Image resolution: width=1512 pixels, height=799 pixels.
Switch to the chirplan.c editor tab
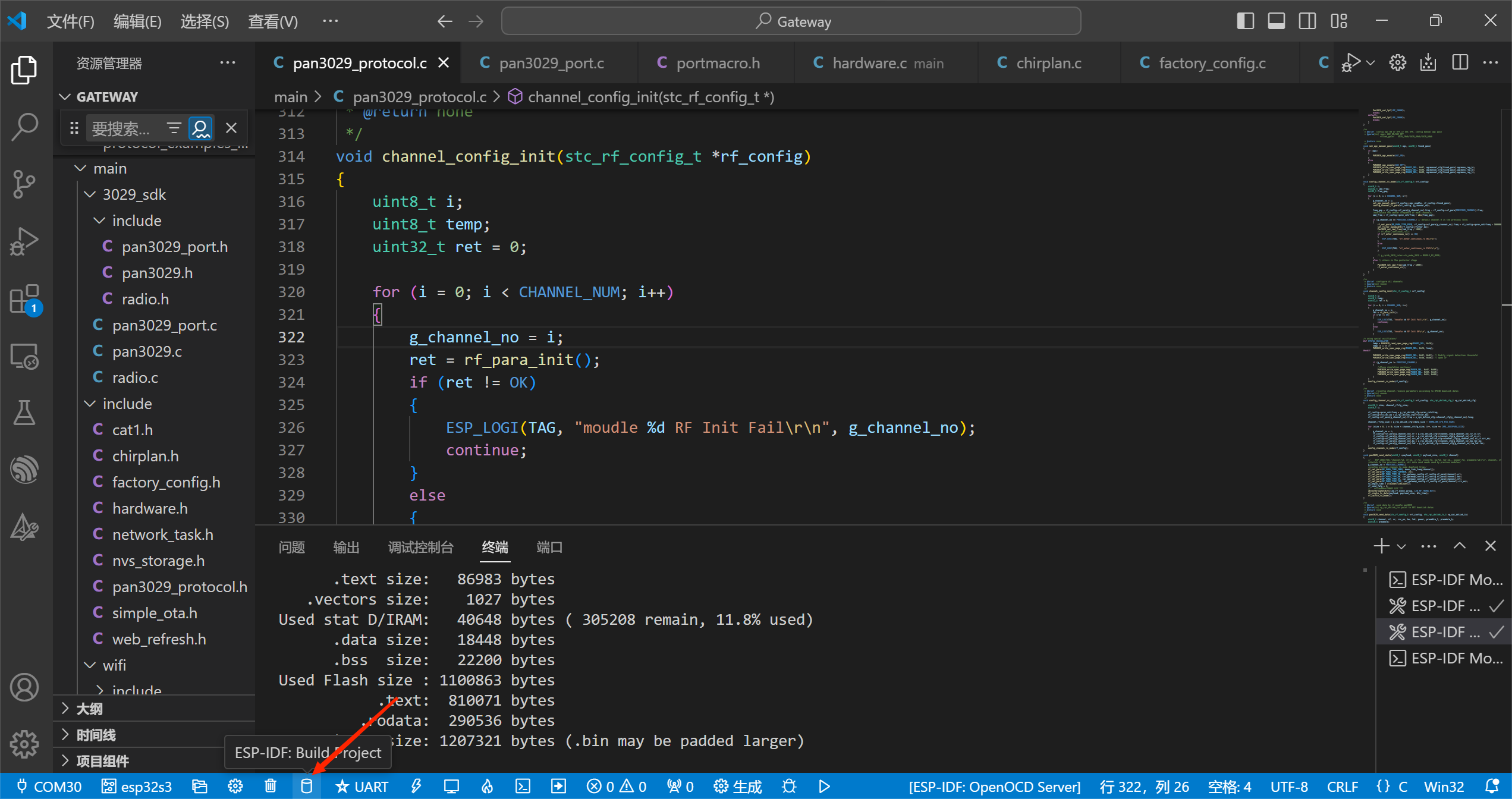pyautogui.click(x=1048, y=63)
